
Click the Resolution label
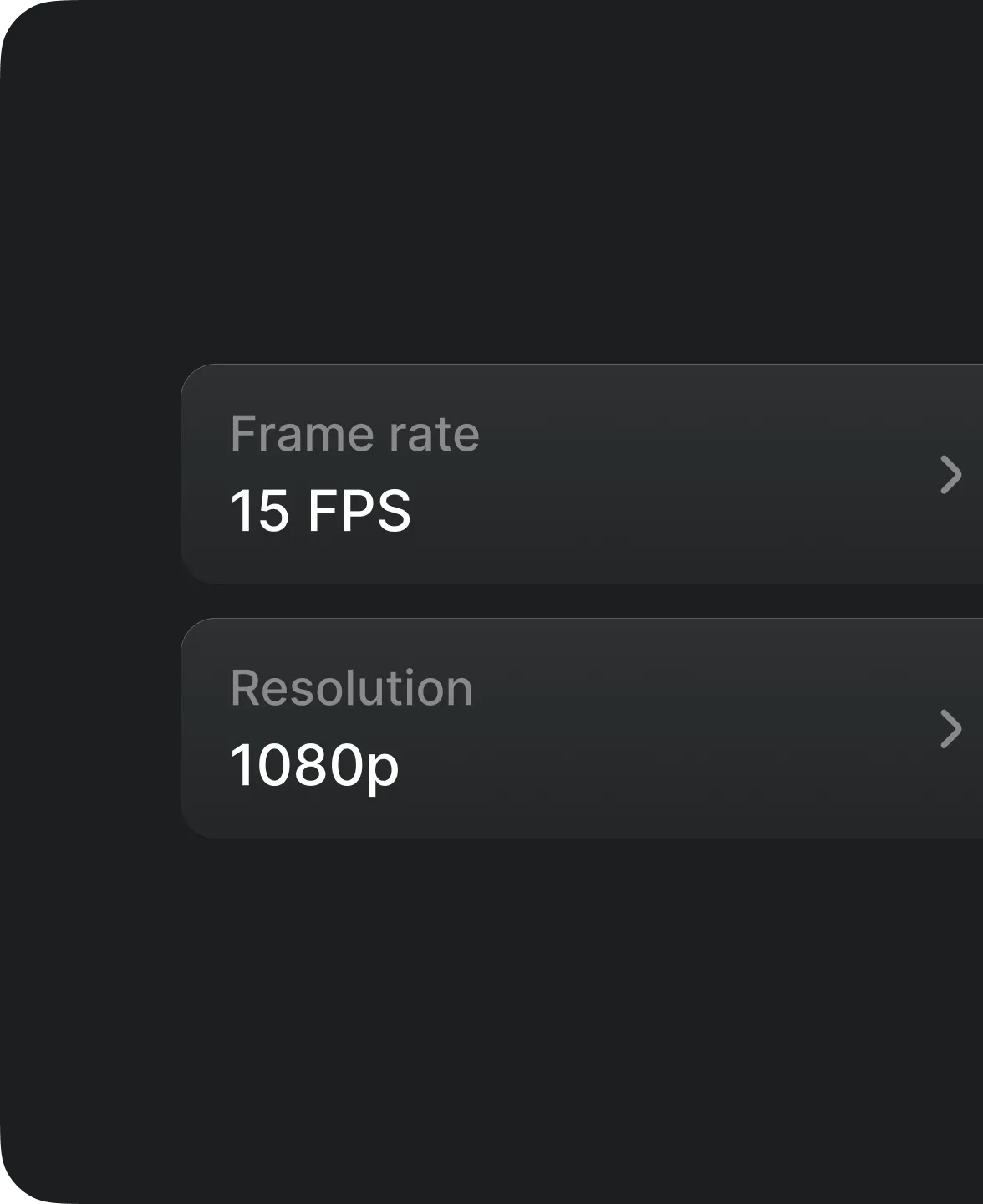coord(351,688)
